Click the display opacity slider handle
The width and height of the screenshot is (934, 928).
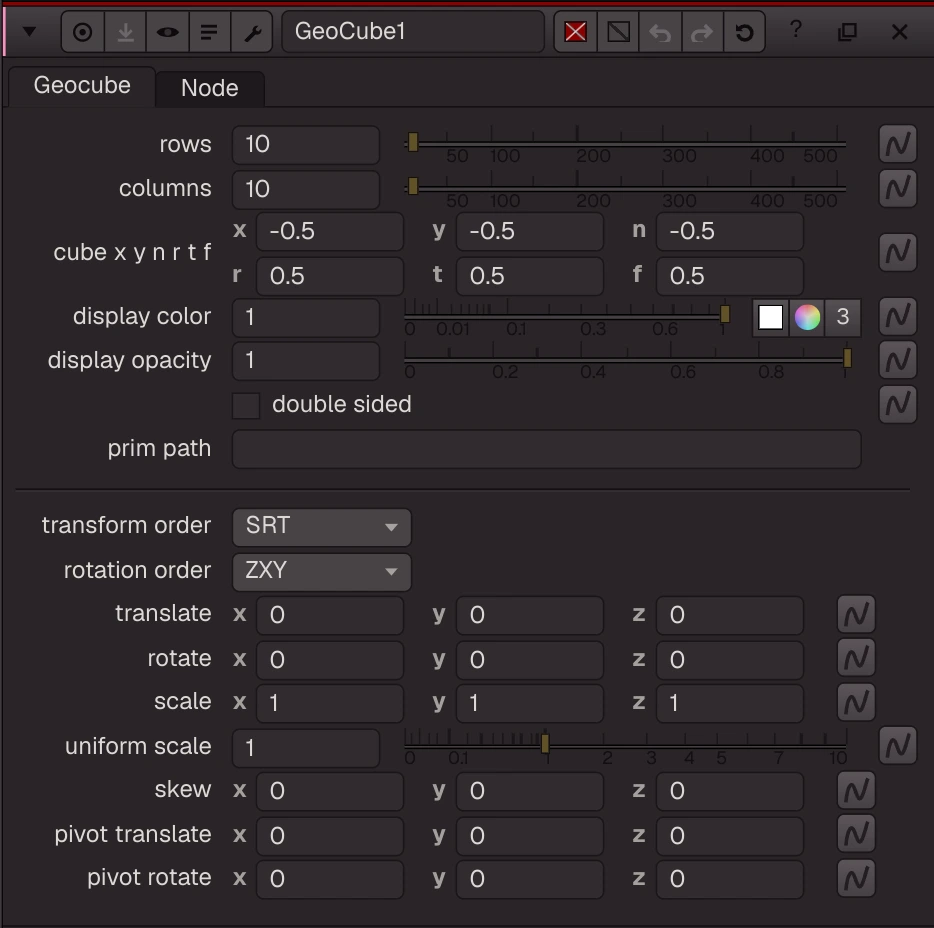point(847,359)
